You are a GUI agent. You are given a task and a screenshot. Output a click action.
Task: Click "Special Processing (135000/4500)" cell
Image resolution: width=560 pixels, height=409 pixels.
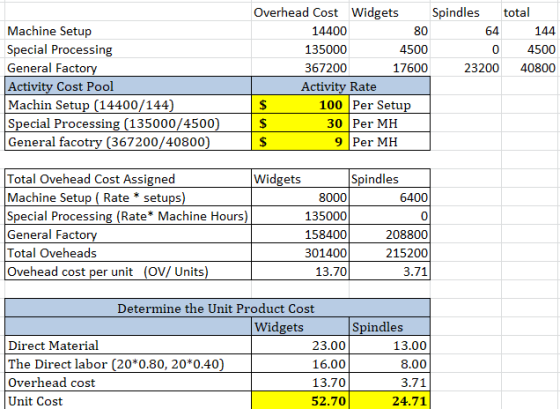128,123
